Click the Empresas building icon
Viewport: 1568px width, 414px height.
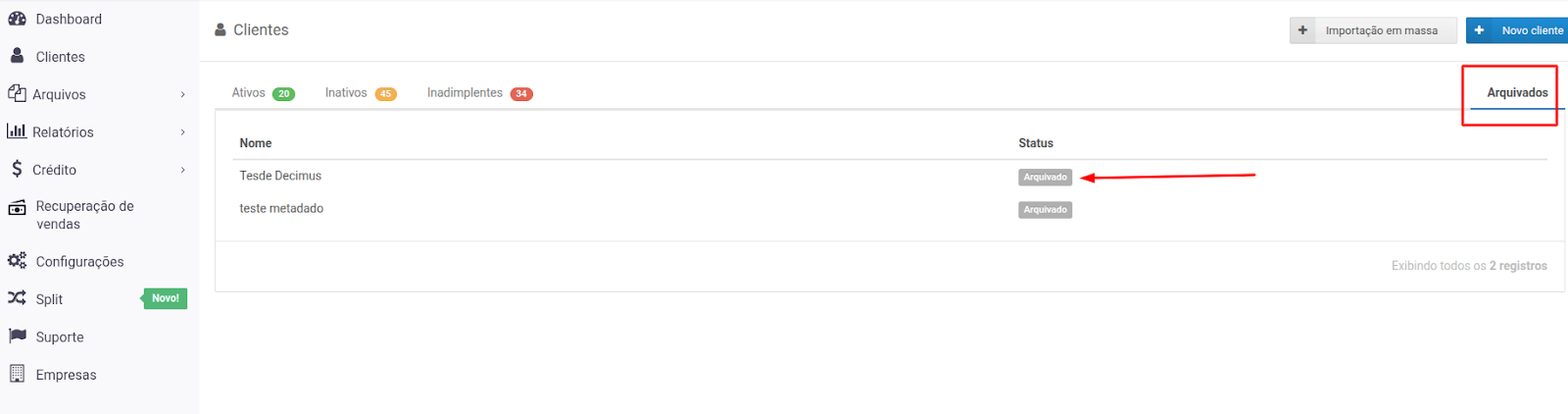click(17, 374)
